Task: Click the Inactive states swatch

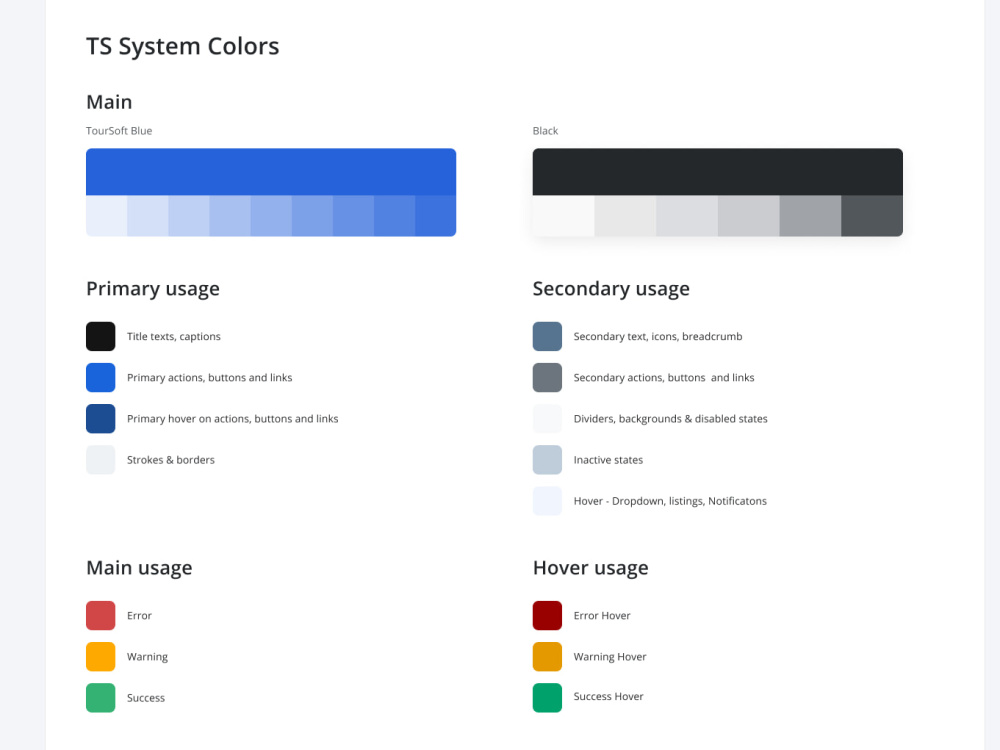Action: pos(547,460)
